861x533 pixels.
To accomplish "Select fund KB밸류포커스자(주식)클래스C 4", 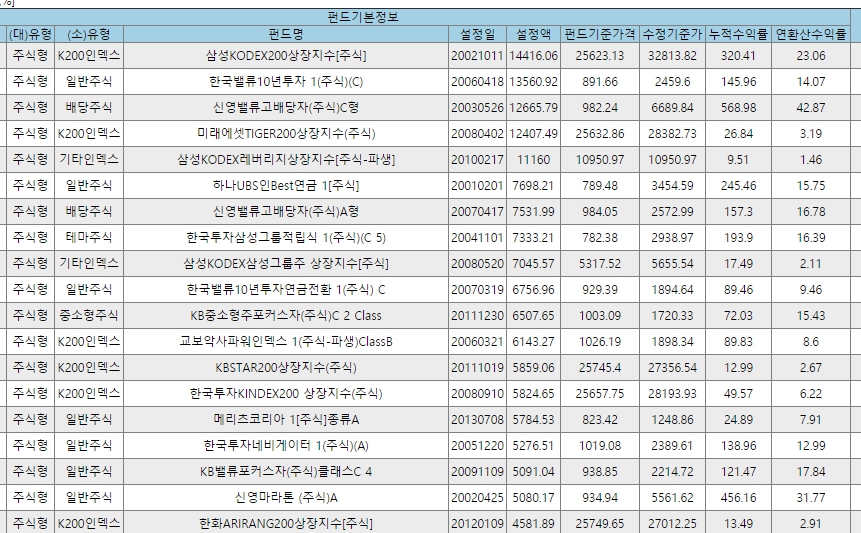I will [286, 472].
